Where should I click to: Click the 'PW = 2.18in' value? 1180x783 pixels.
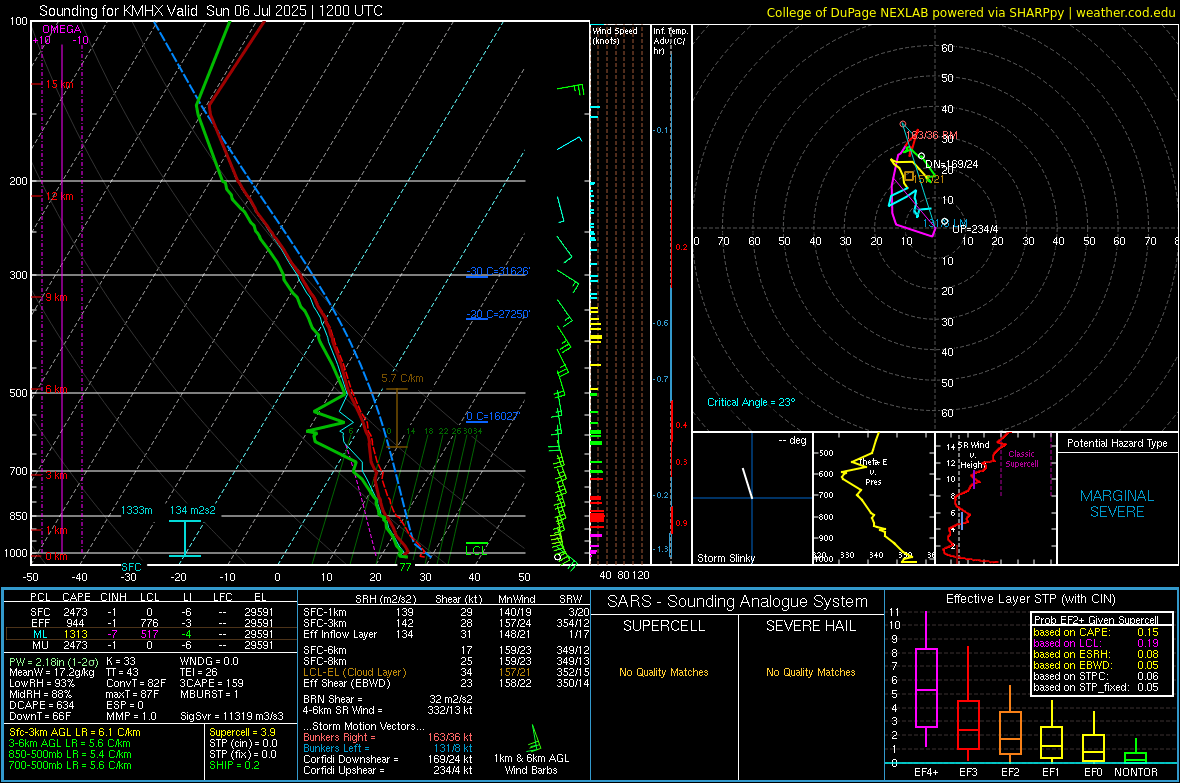coord(52,661)
